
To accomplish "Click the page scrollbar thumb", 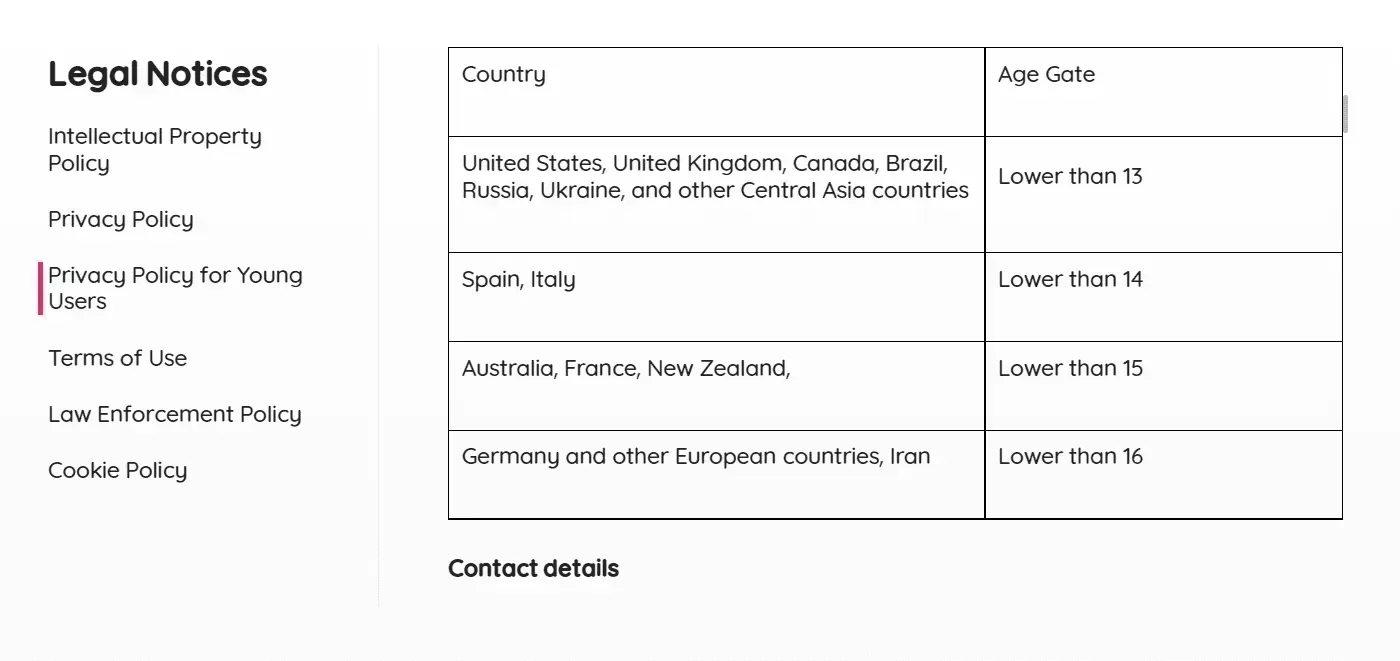I will click(1345, 114).
